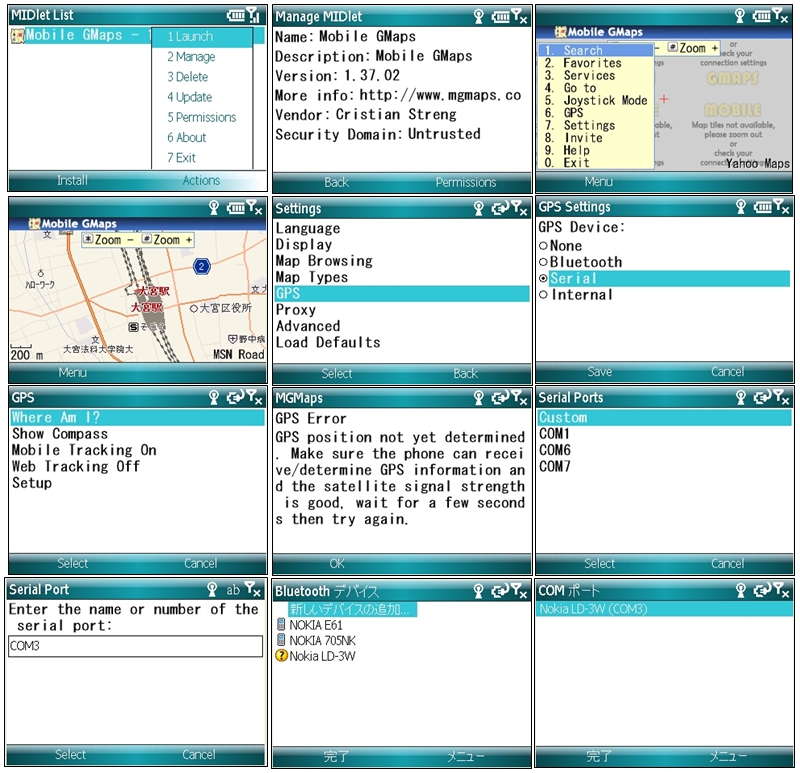Click the serial port name input field
Screen dimensions: 800x773
click(136, 646)
